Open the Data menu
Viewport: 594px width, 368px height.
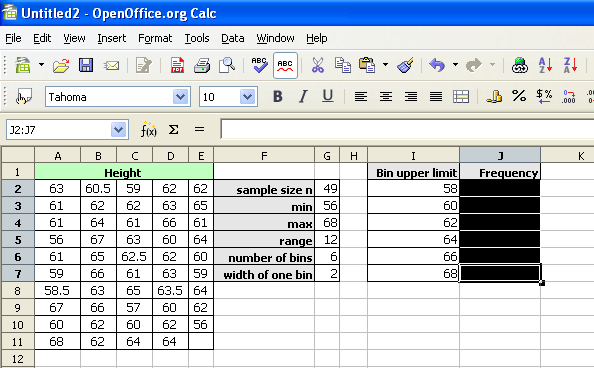click(233, 38)
